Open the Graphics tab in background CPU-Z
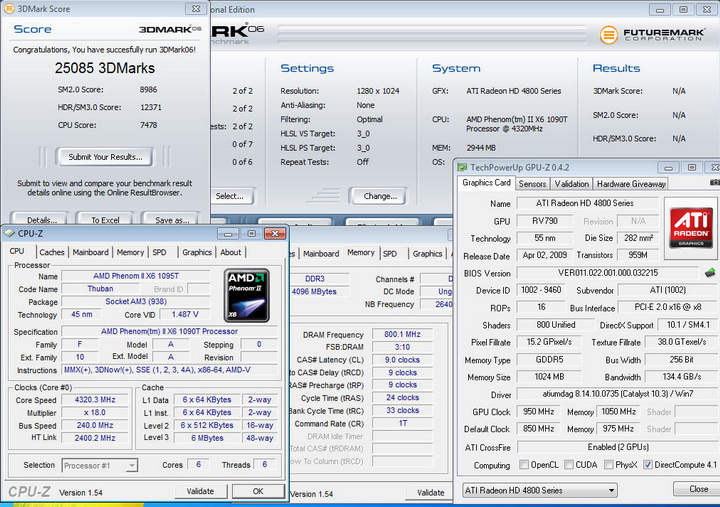 (427, 254)
